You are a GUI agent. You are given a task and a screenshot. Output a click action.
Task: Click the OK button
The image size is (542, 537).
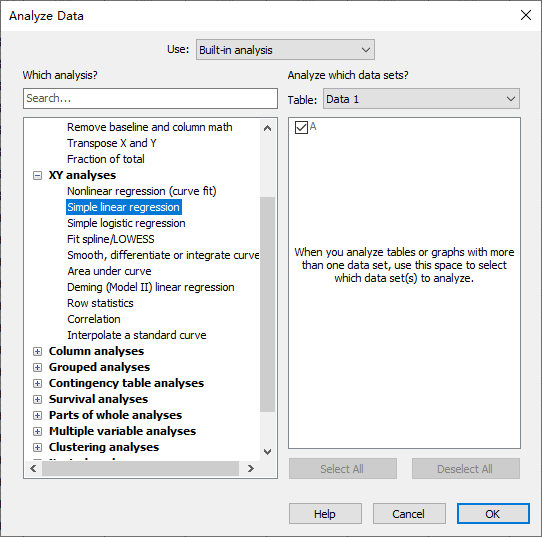(x=493, y=514)
